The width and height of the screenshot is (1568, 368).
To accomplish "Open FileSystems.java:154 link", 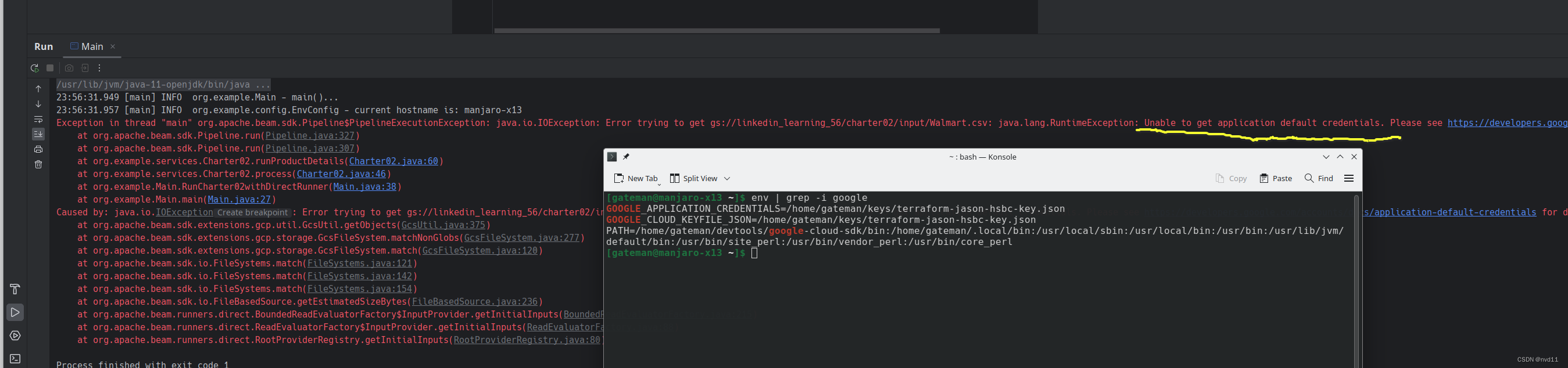I will click(x=360, y=289).
